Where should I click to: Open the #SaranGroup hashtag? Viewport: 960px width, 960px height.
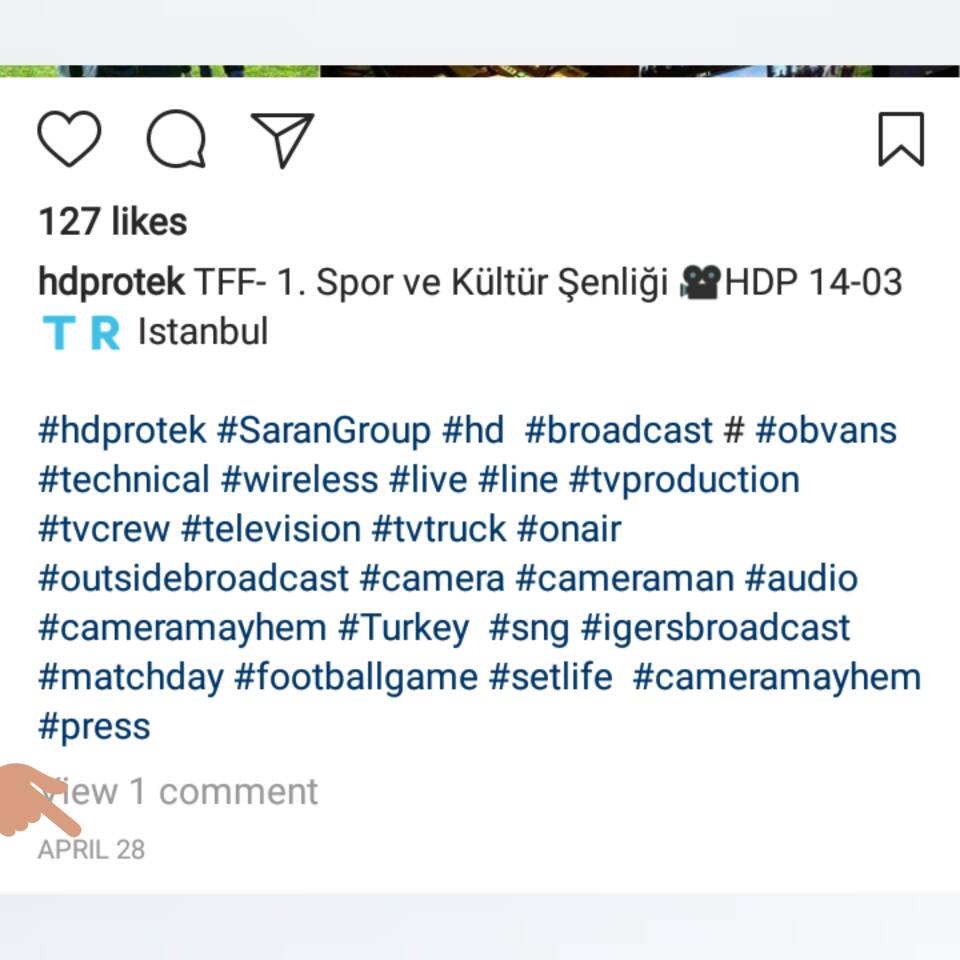324,430
